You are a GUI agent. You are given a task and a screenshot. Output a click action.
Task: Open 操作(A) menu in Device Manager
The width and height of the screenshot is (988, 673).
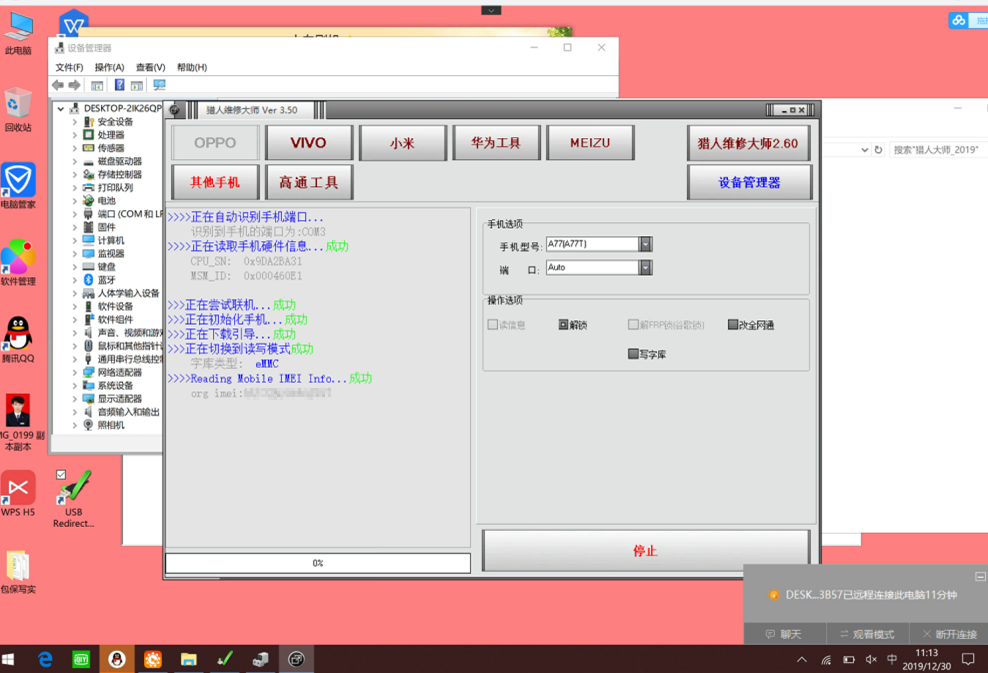(x=109, y=67)
